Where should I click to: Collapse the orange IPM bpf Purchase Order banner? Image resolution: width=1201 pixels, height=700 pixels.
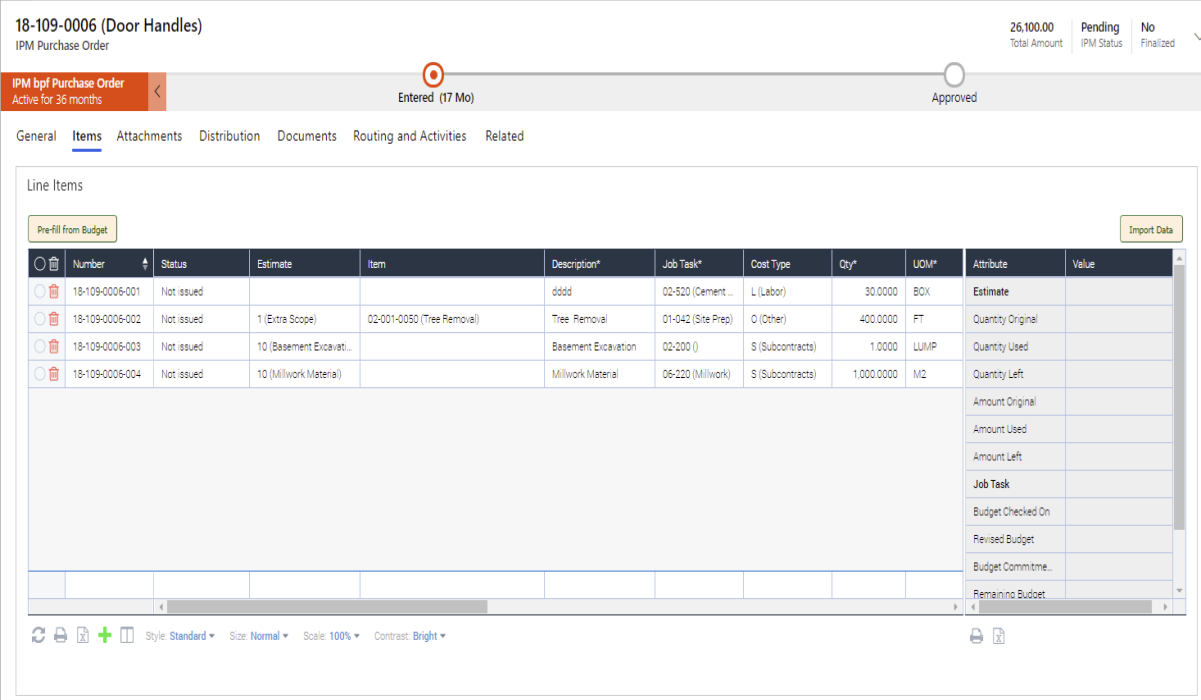(x=157, y=90)
